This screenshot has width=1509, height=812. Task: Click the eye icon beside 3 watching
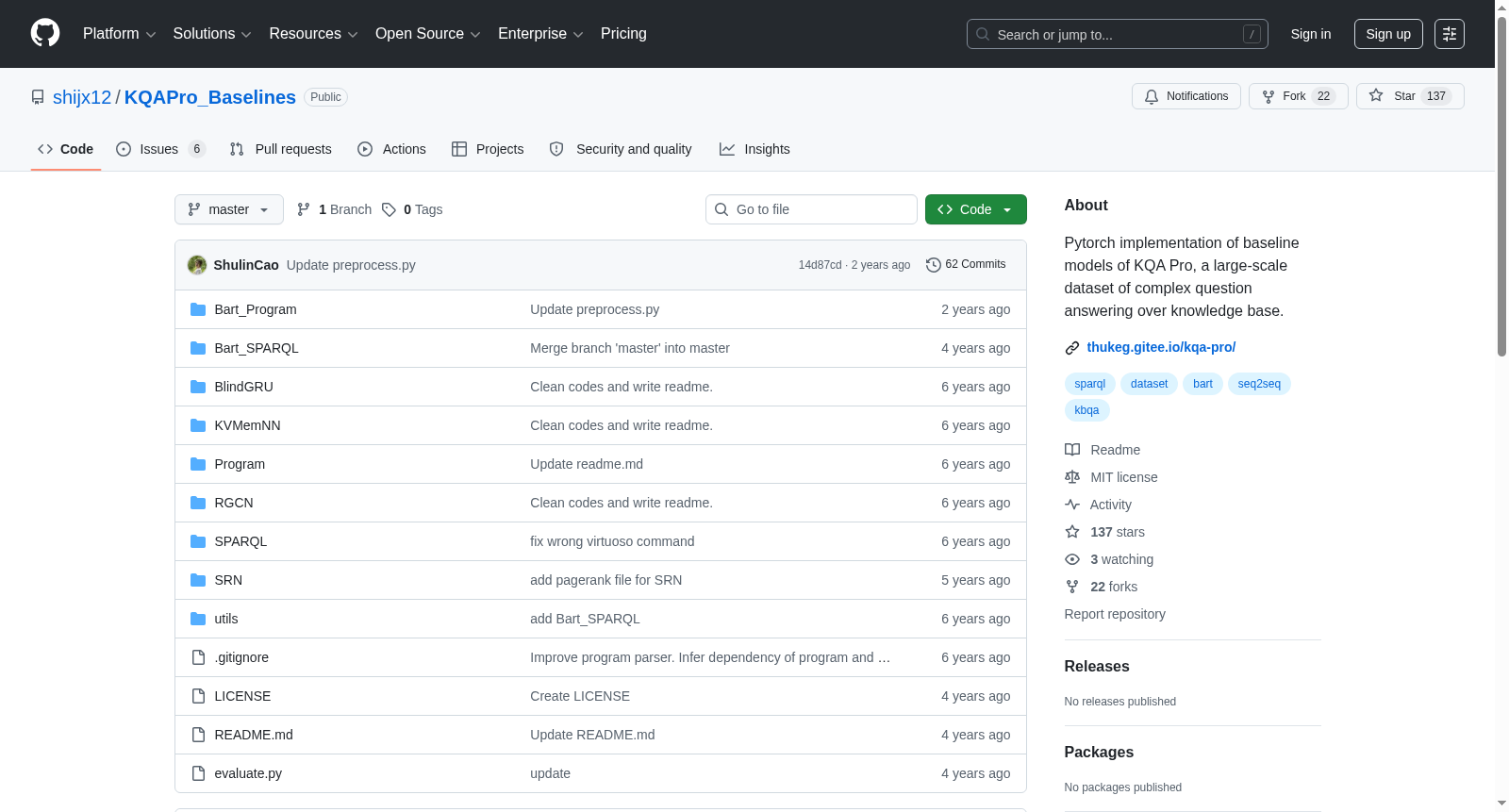pyautogui.click(x=1072, y=559)
